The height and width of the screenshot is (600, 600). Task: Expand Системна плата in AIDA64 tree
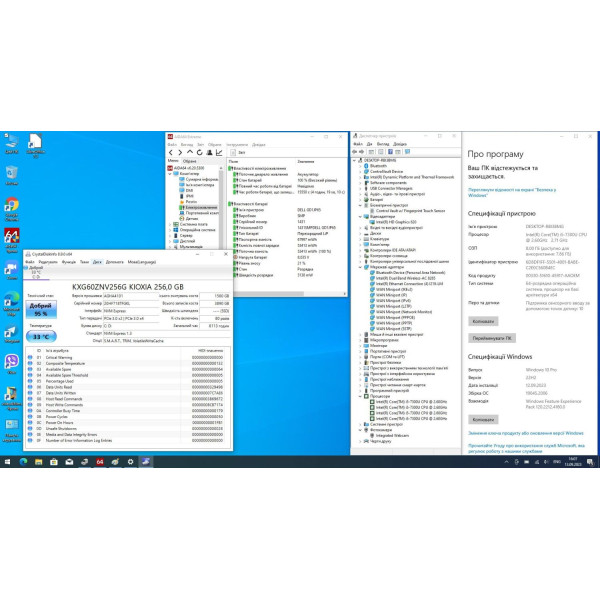point(170,224)
